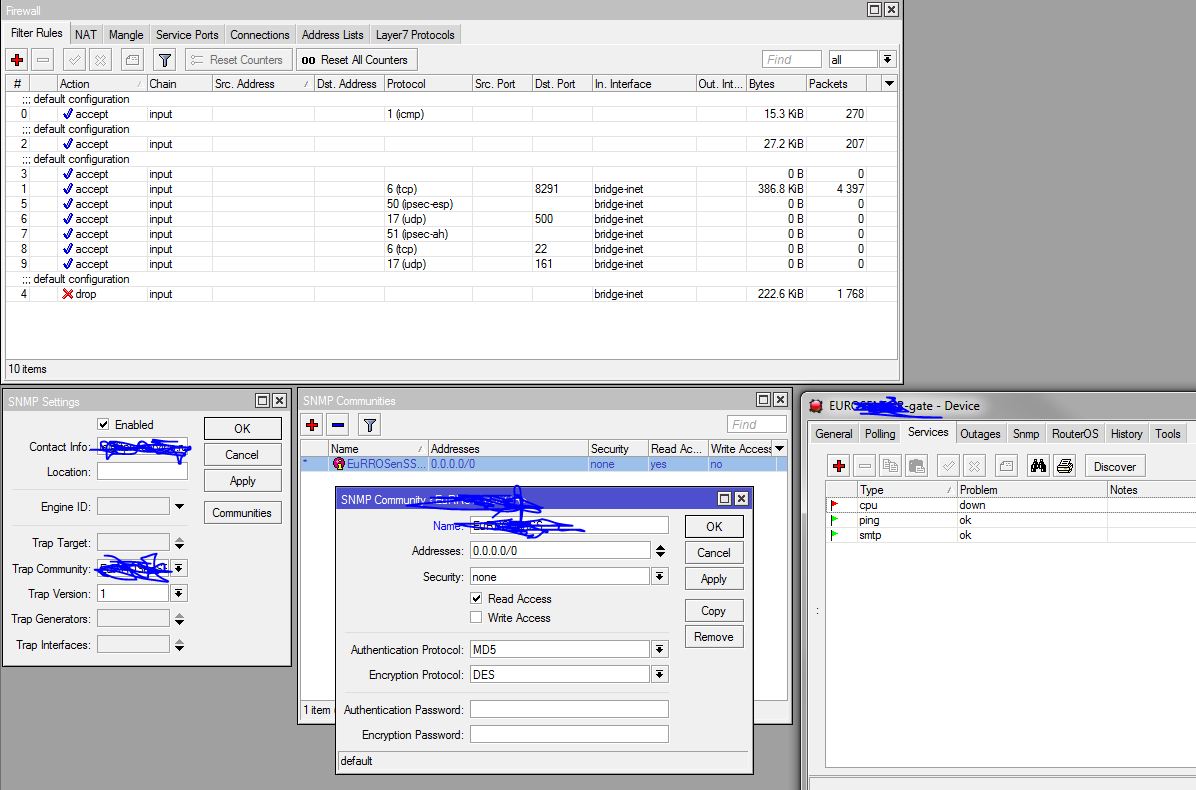Switch to the NAT tab
Viewport: 1196px width, 790px height.
85,35
